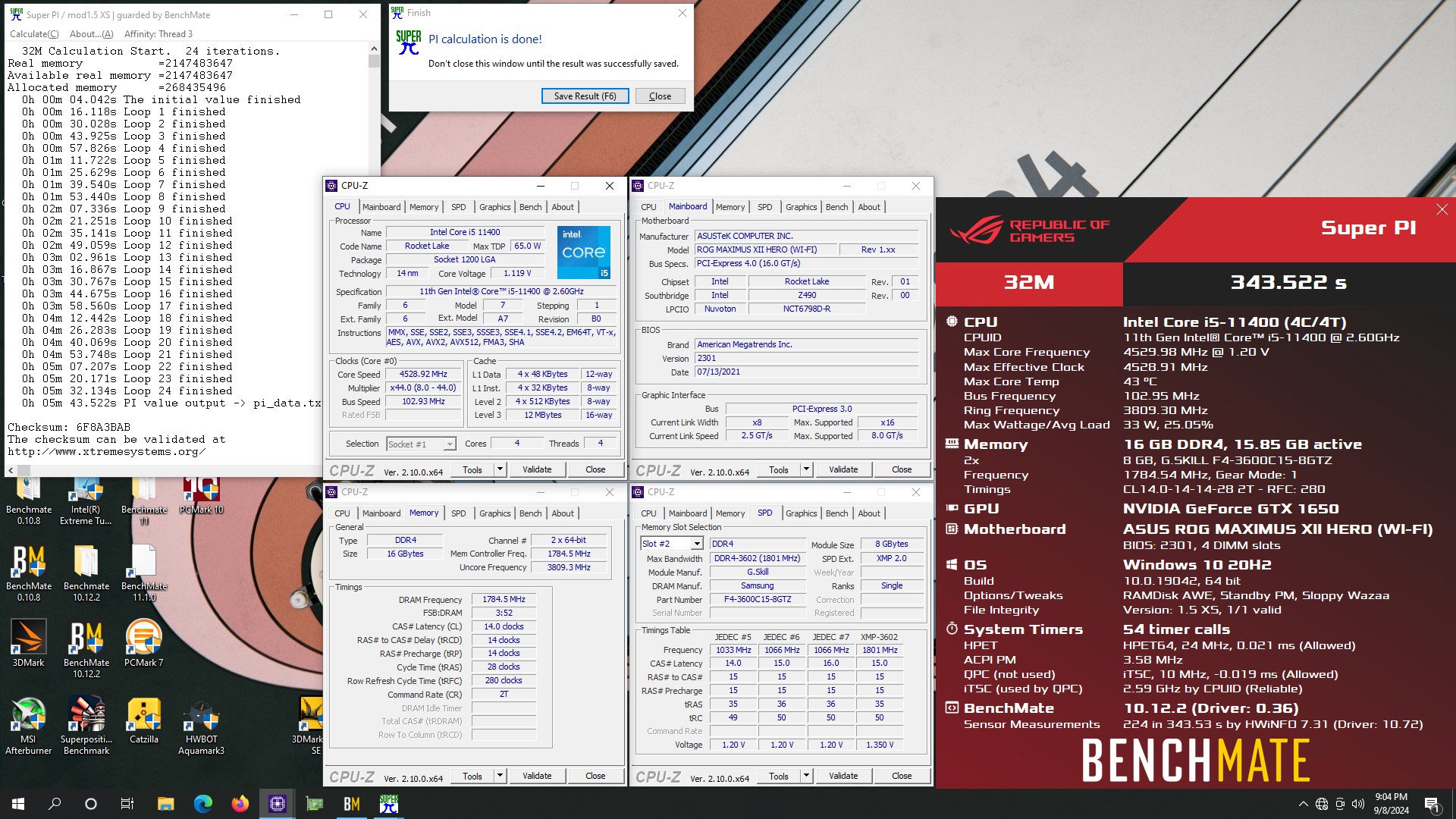Click Tools button in CPU-Z Memory window

472,776
